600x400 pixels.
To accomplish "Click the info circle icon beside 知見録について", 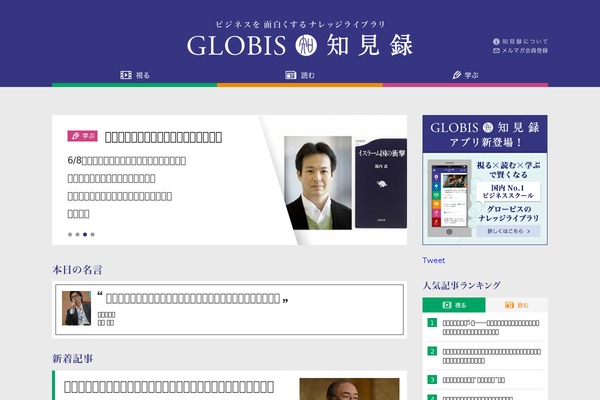I will [496, 41].
